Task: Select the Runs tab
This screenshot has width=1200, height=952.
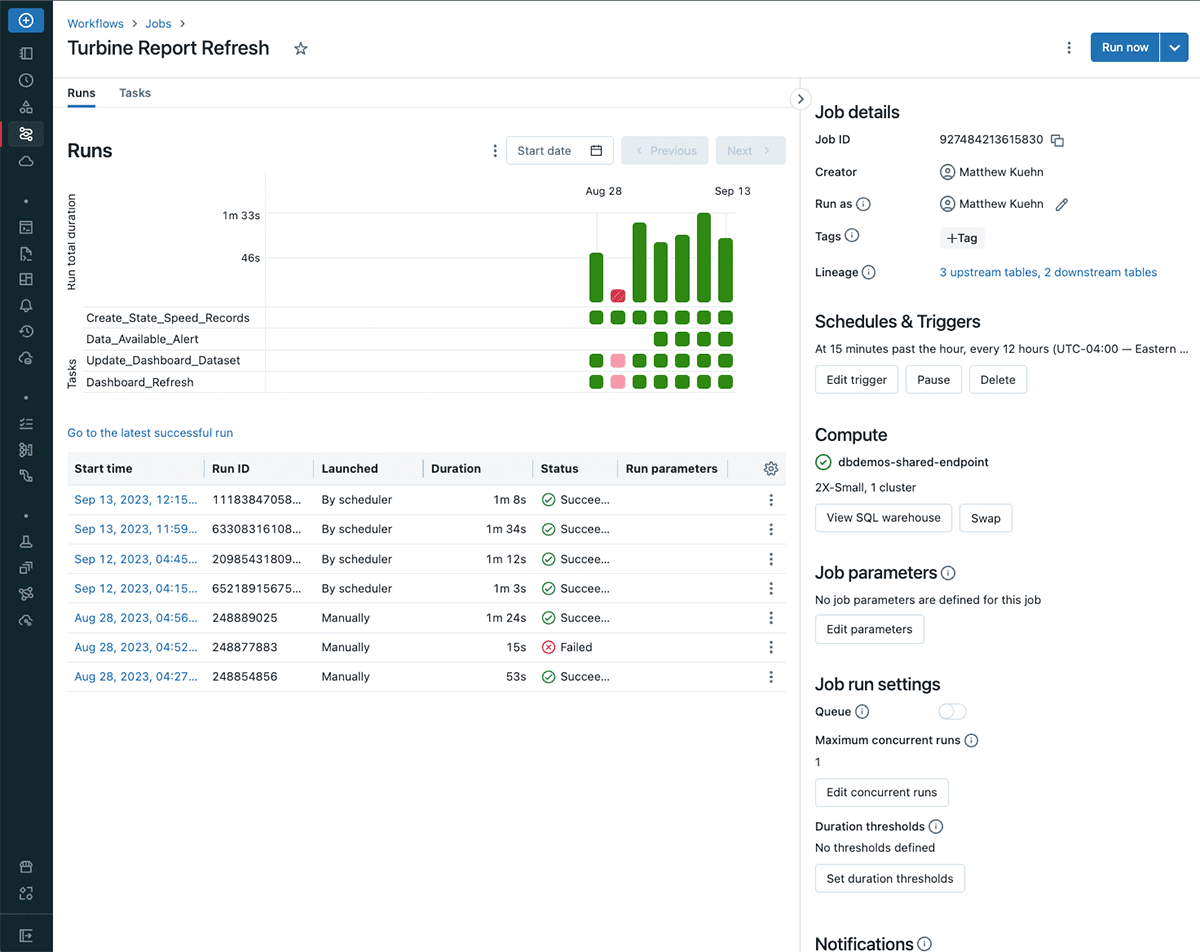Action: pos(81,93)
